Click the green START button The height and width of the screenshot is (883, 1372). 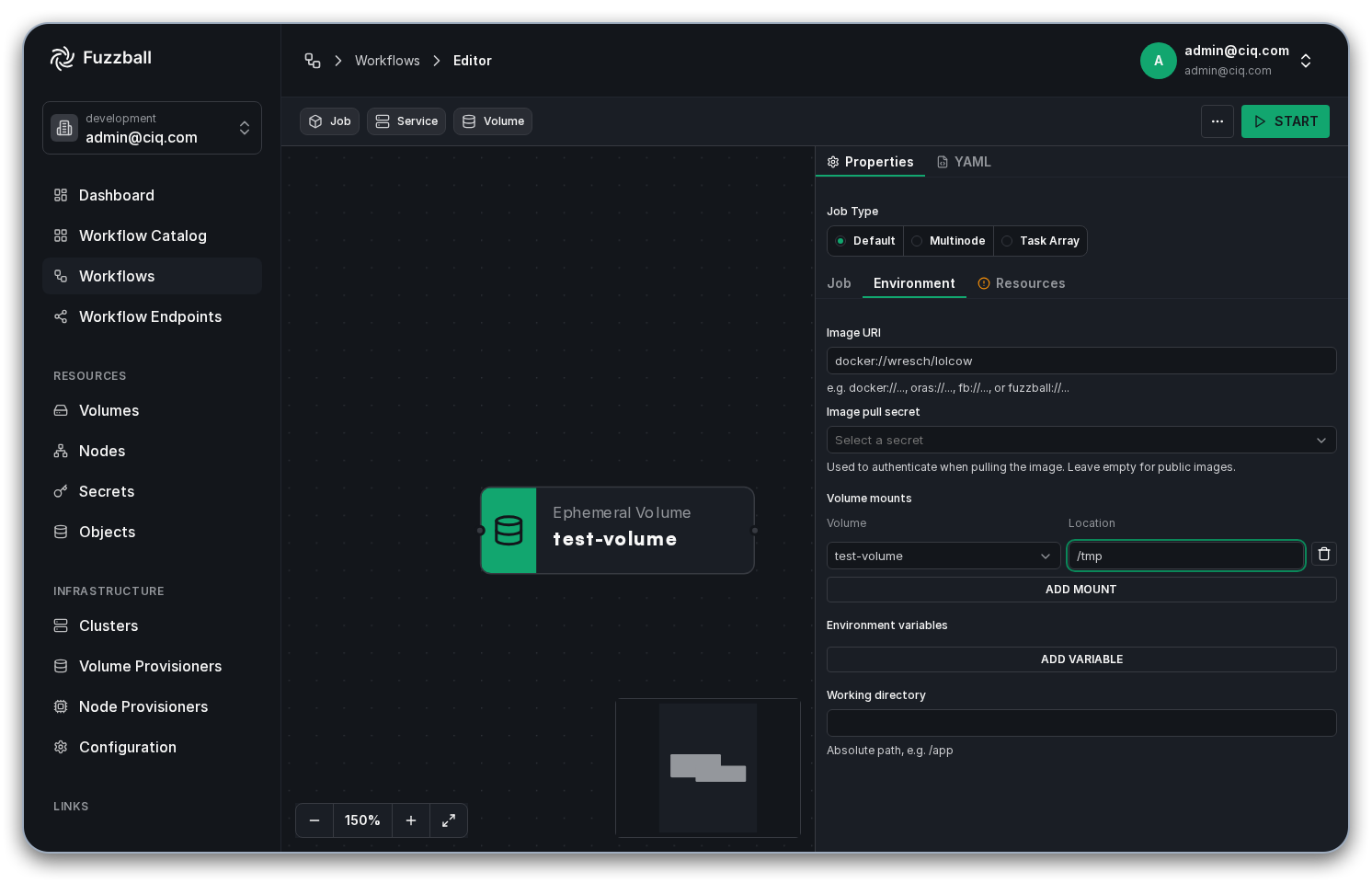click(x=1286, y=121)
